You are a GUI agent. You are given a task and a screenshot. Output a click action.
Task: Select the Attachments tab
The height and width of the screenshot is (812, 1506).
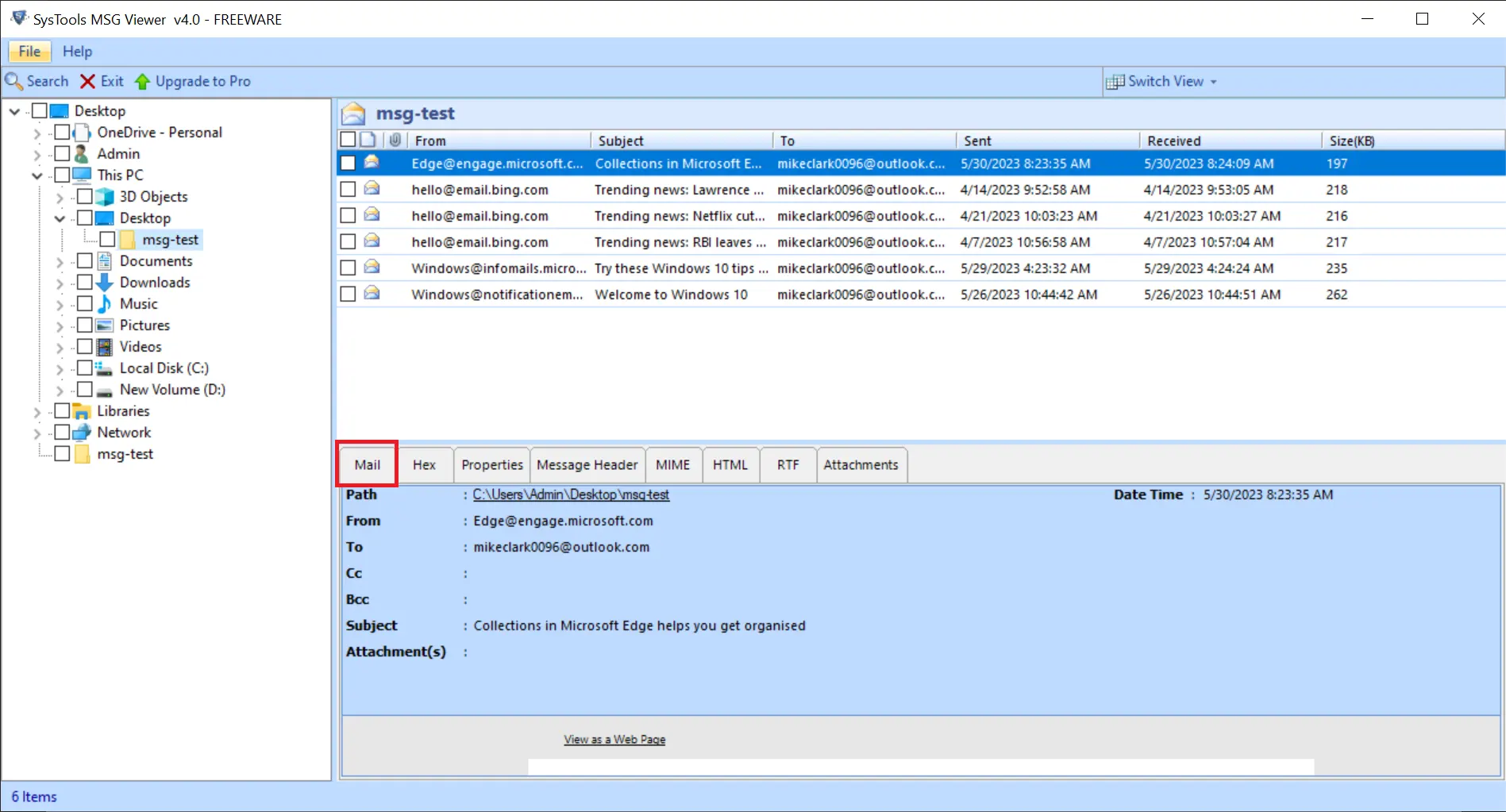[x=861, y=465]
